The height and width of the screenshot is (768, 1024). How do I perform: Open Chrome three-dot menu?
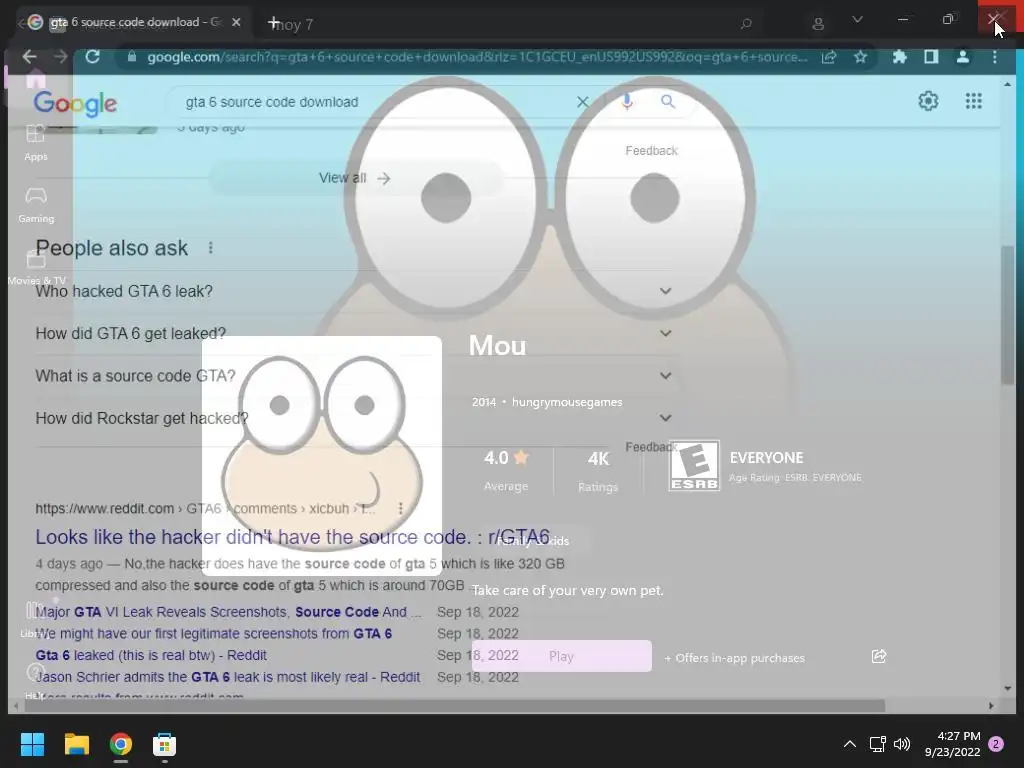[x=995, y=57]
